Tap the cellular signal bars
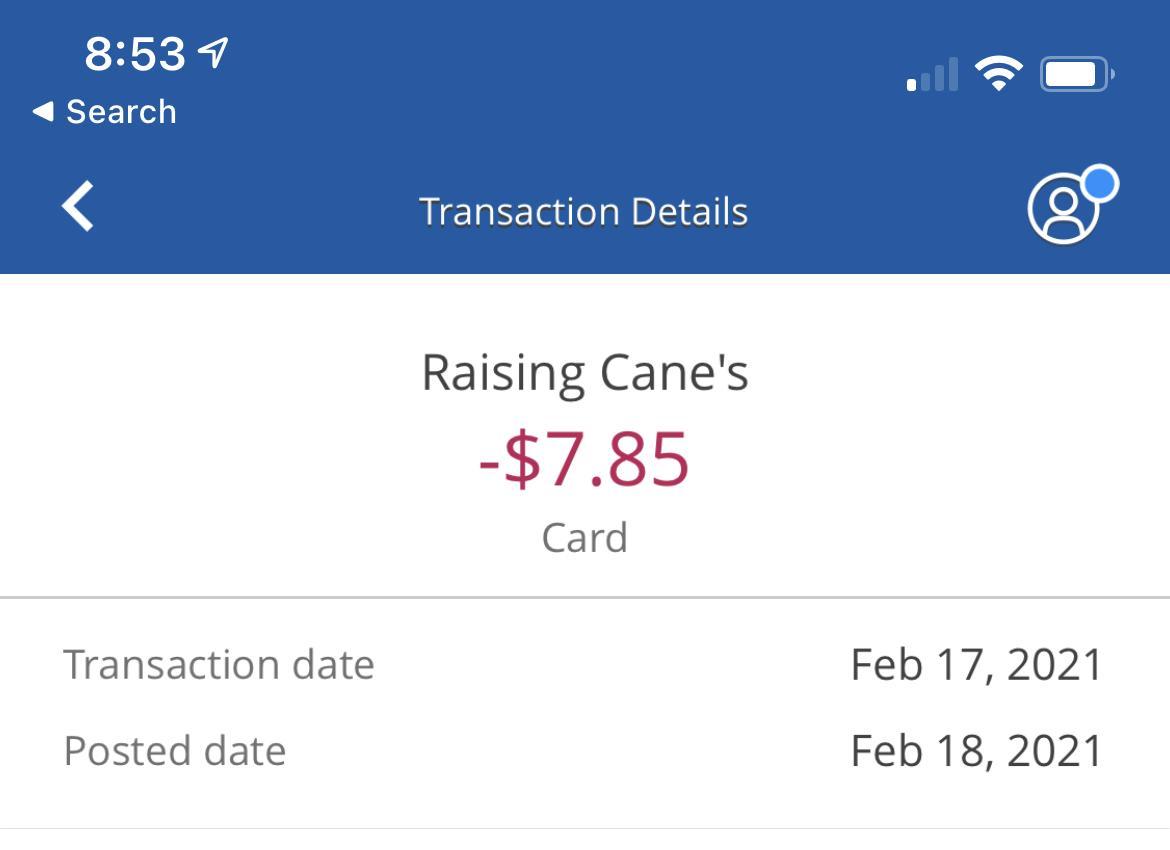 [x=932, y=75]
